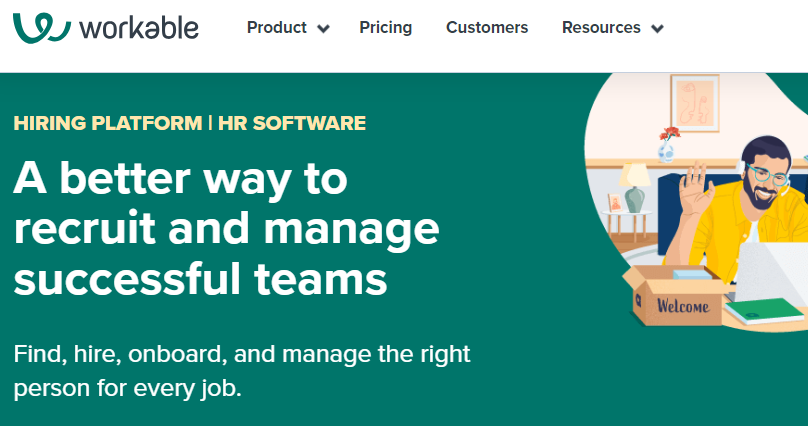Screen dimensions: 808x426
Task: Open the Customers page
Action: click(x=487, y=27)
